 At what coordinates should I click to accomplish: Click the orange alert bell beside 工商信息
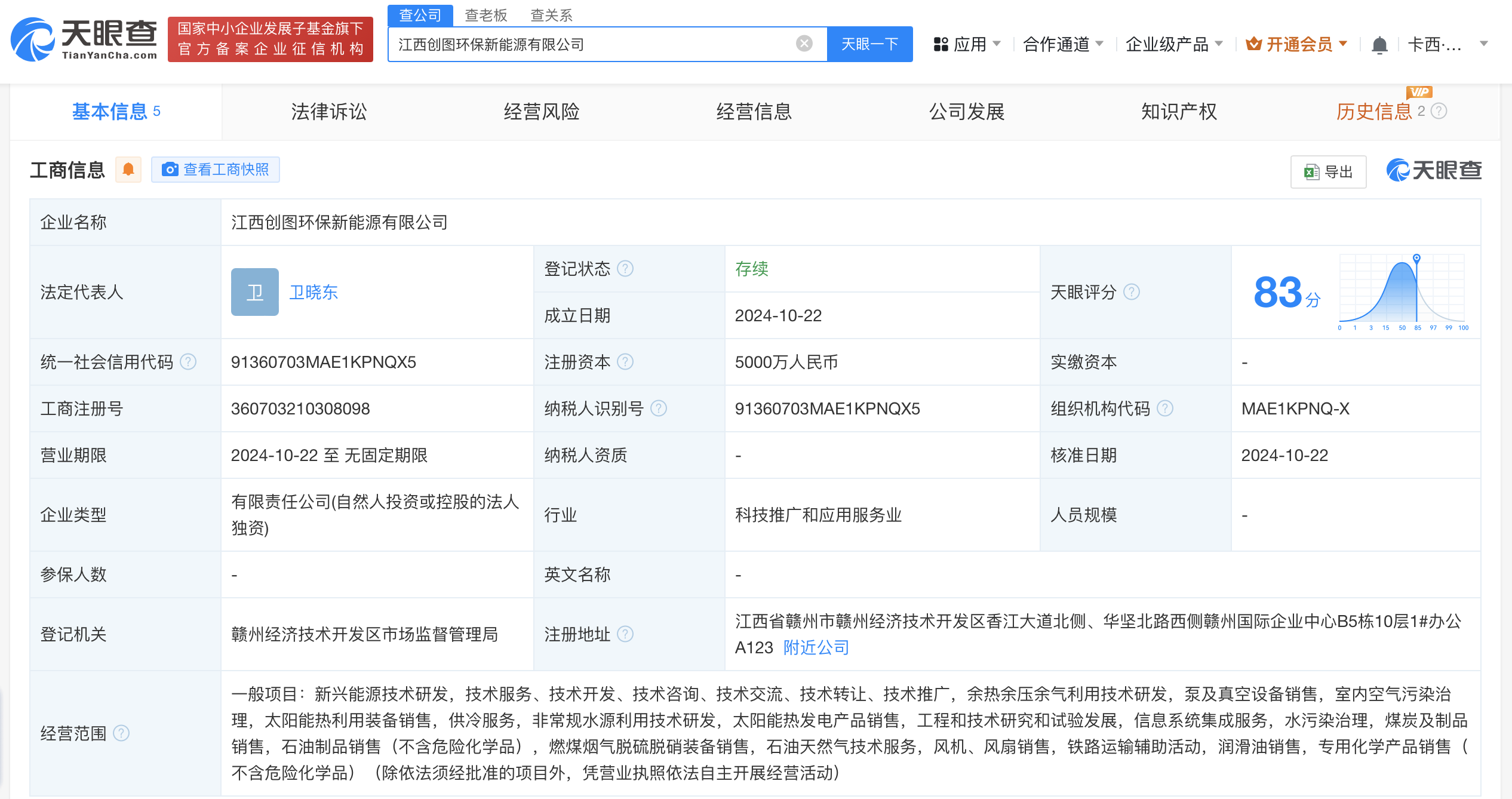pos(128,170)
